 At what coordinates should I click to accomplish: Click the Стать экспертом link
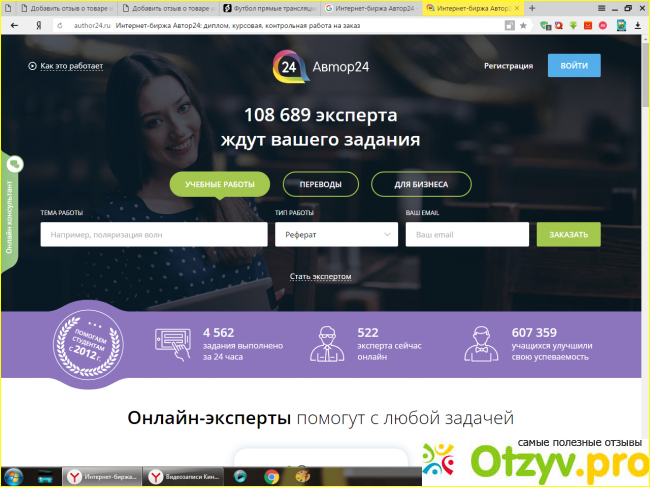point(320,276)
